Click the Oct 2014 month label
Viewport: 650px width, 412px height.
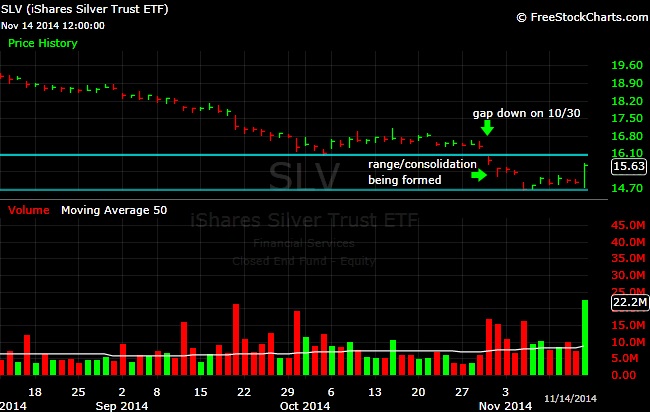pyautogui.click(x=305, y=406)
